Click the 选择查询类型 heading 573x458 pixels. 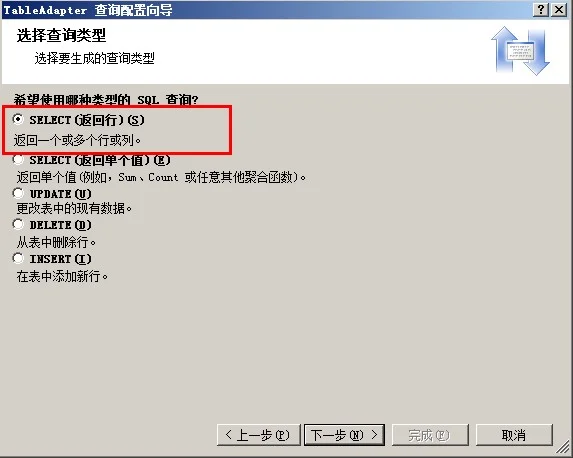[x=61, y=35]
